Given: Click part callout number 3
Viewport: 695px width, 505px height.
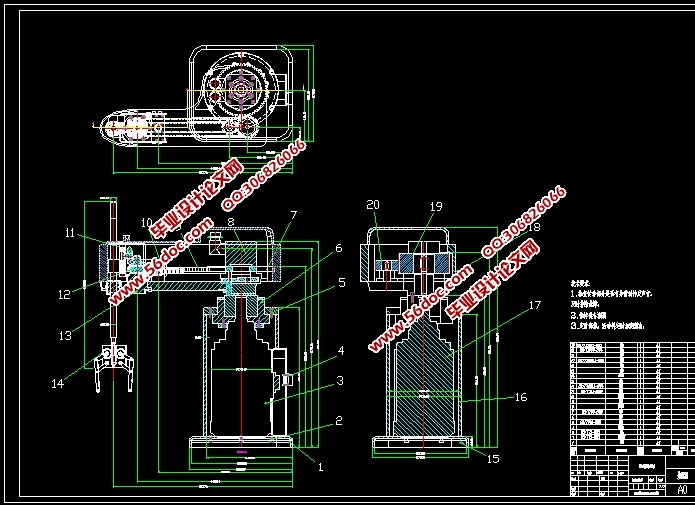Looking at the screenshot, I should tap(339, 380).
